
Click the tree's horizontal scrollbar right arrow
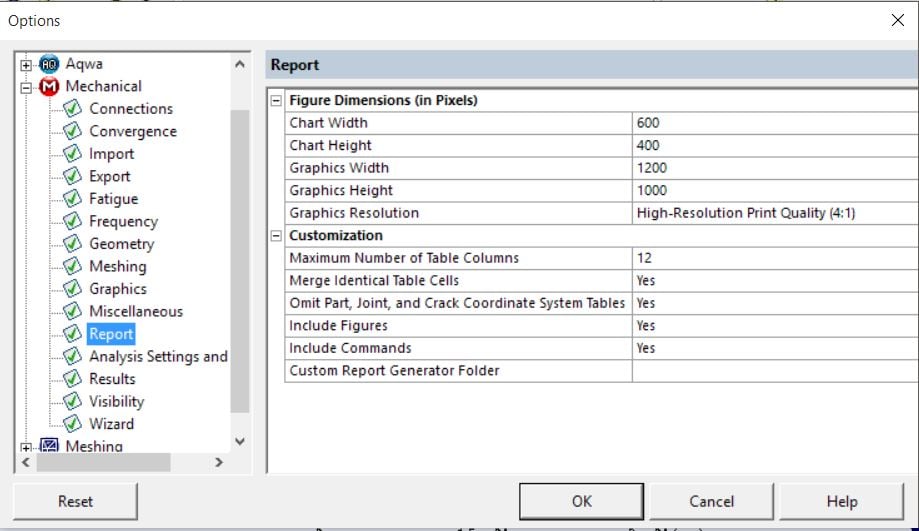point(219,462)
